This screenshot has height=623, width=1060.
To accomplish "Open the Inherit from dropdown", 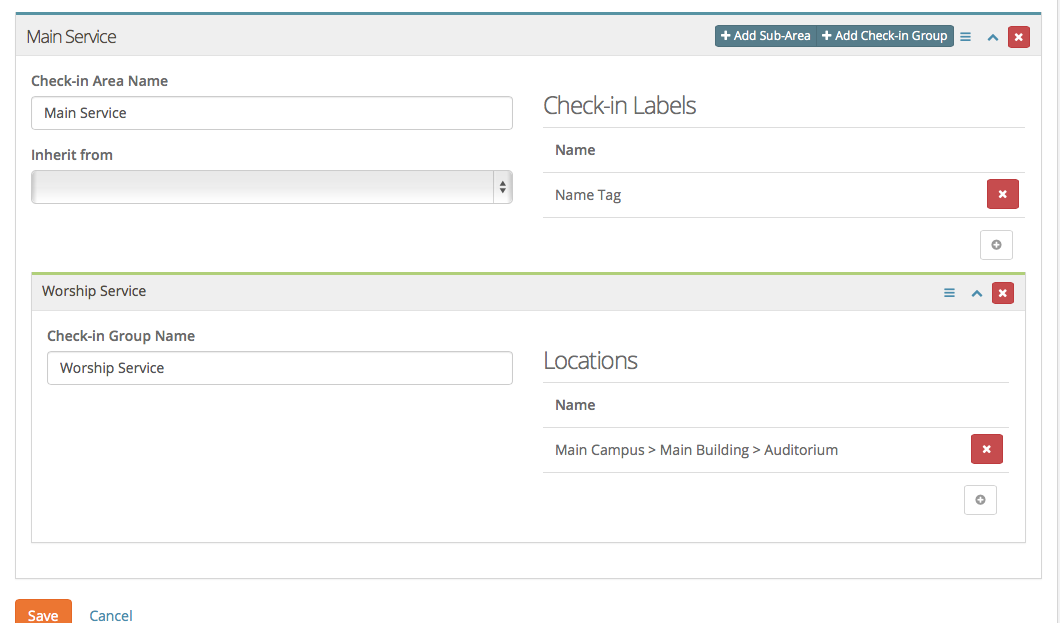I will pyautogui.click(x=271, y=187).
